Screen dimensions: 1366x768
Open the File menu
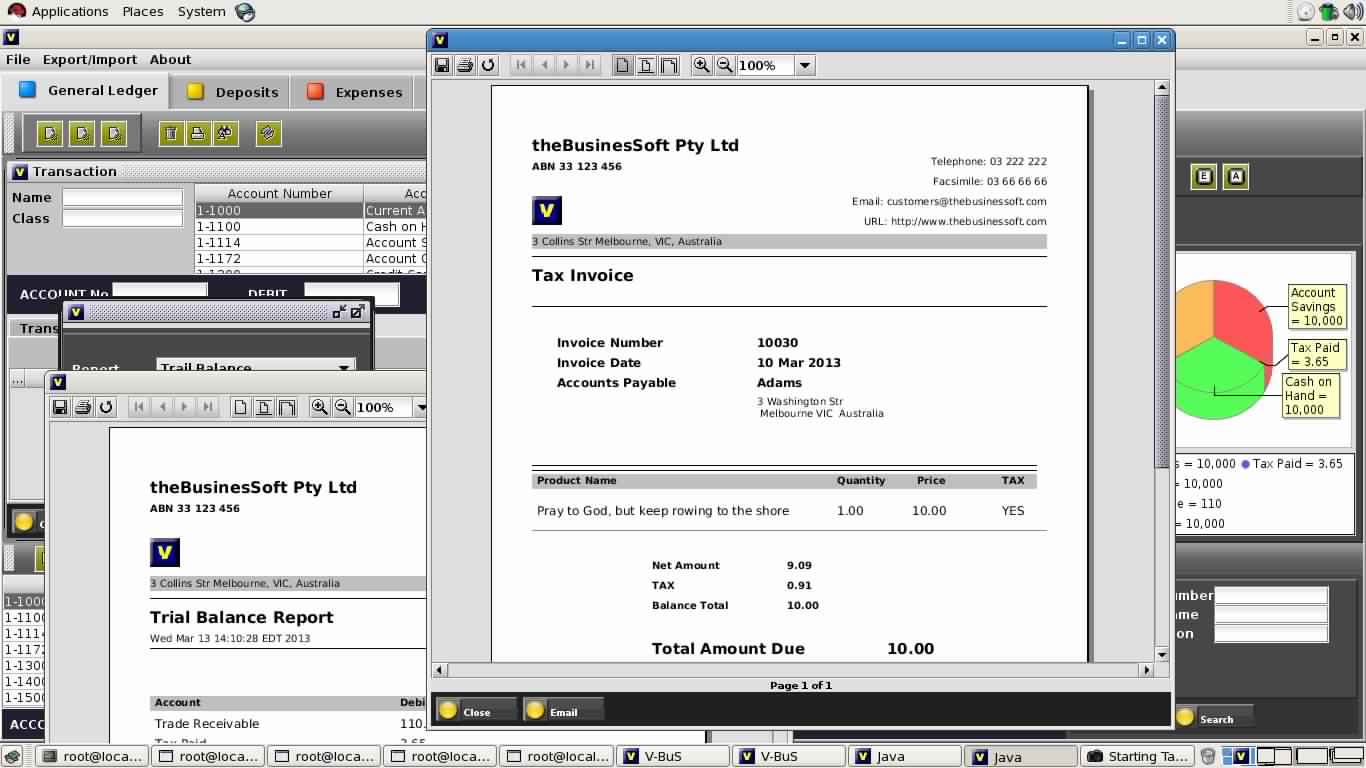tap(18, 60)
